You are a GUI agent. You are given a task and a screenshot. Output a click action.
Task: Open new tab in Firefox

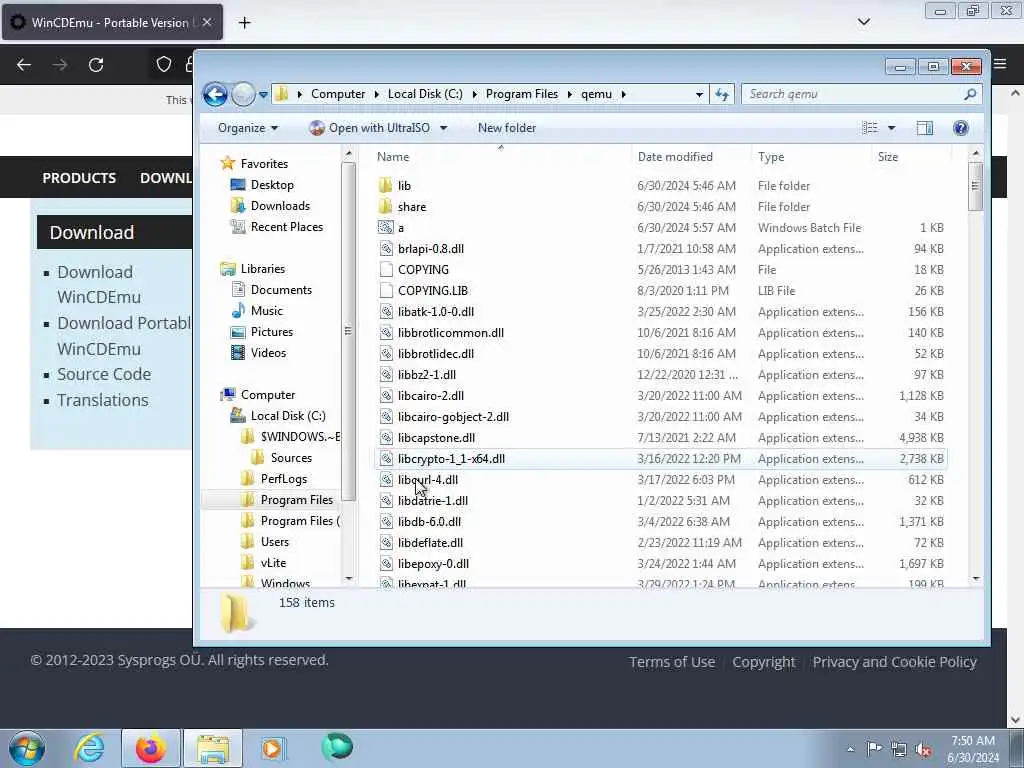[x=244, y=23]
